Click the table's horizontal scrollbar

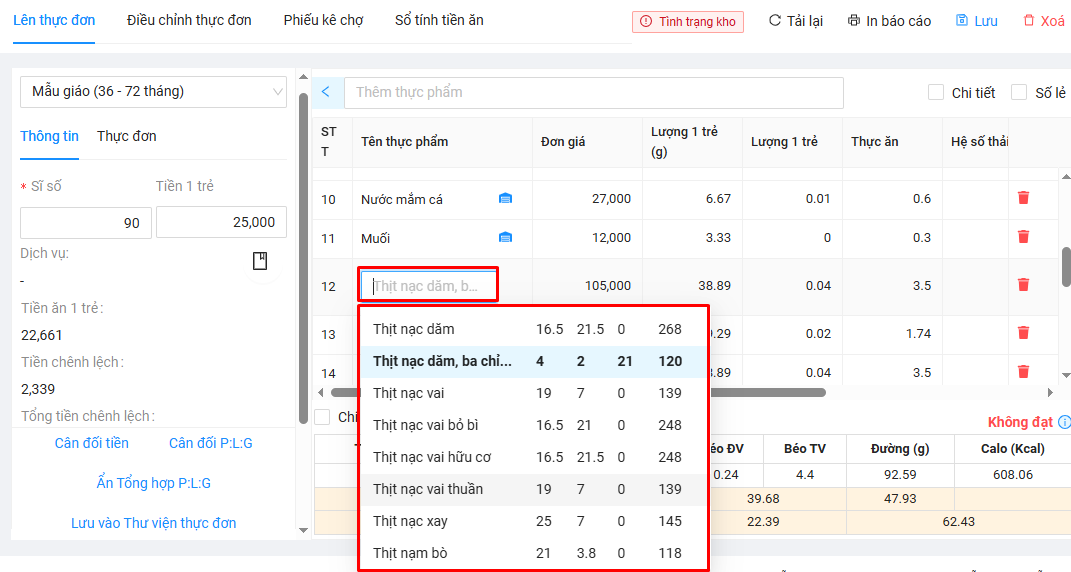tap(578, 393)
